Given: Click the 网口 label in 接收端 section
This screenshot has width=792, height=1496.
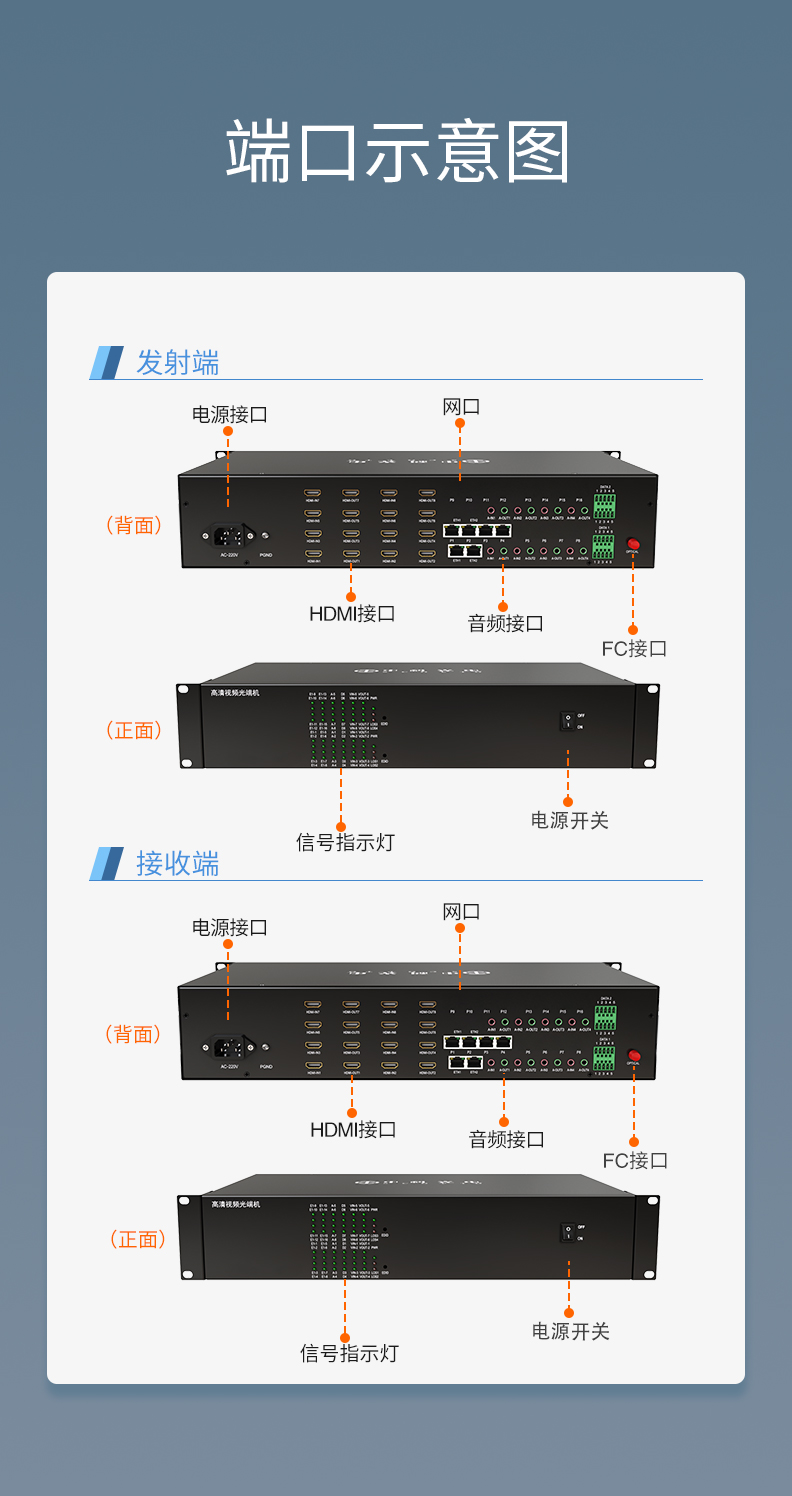Looking at the screenshot, I should [461, 911].
